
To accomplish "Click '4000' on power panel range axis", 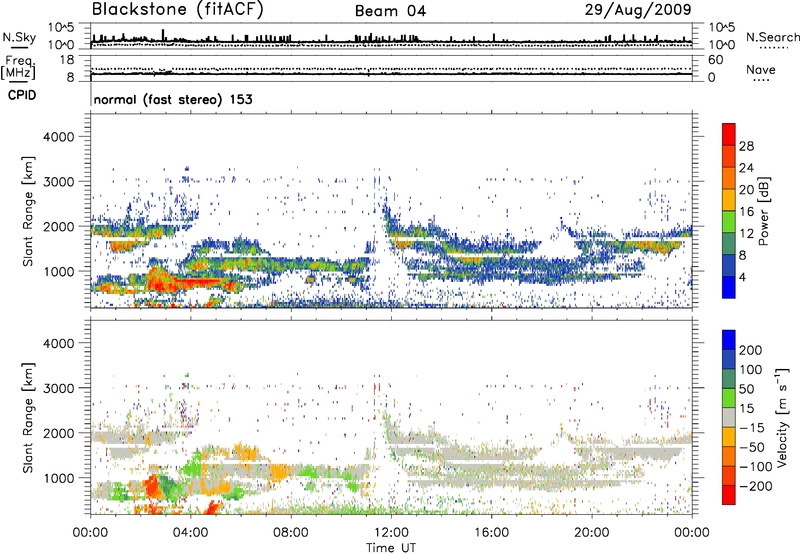I will 58,137.
